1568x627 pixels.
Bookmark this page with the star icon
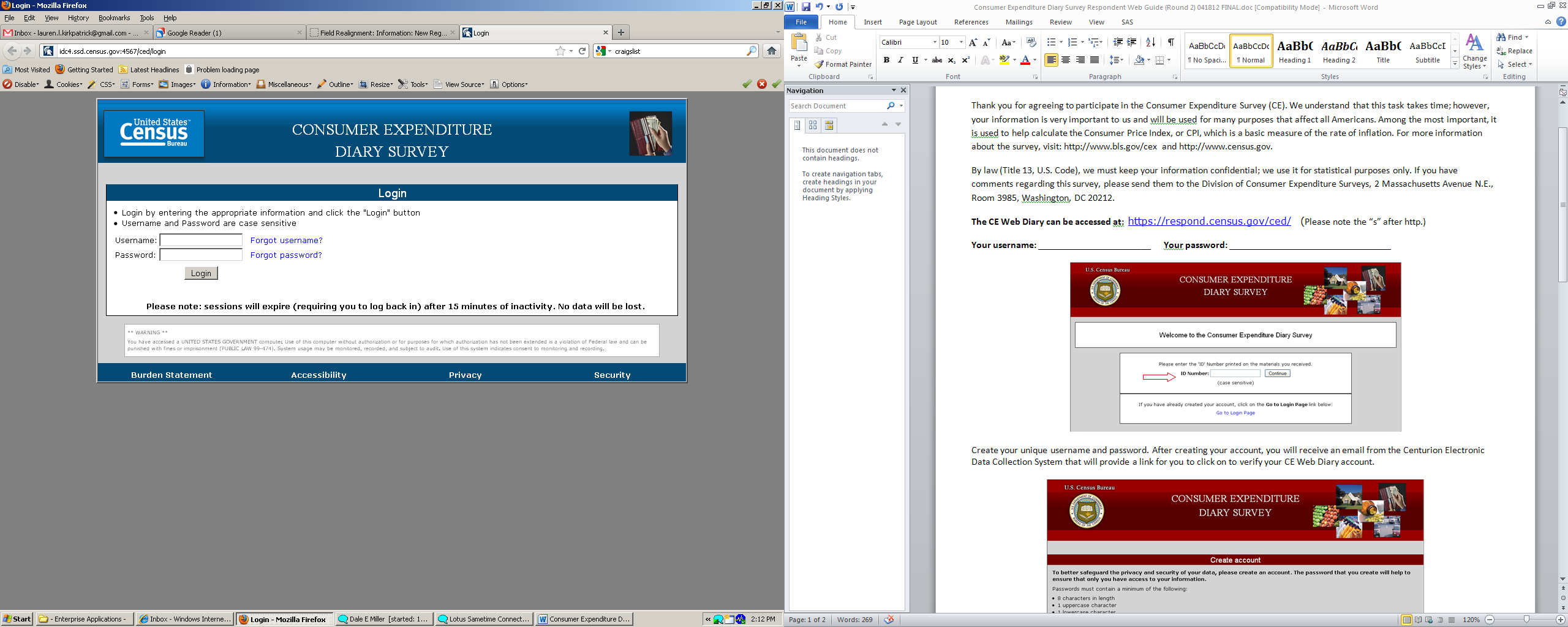tap(560, 51)
